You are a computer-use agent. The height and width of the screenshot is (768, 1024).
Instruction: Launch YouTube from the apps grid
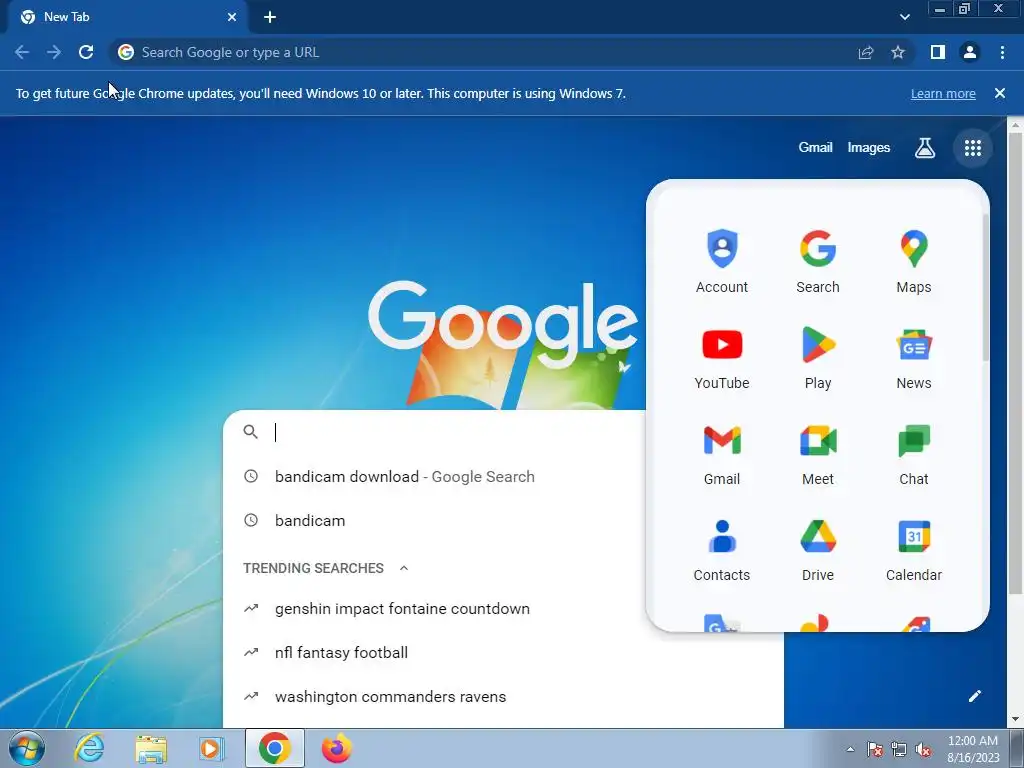click(x=722, y=358)
